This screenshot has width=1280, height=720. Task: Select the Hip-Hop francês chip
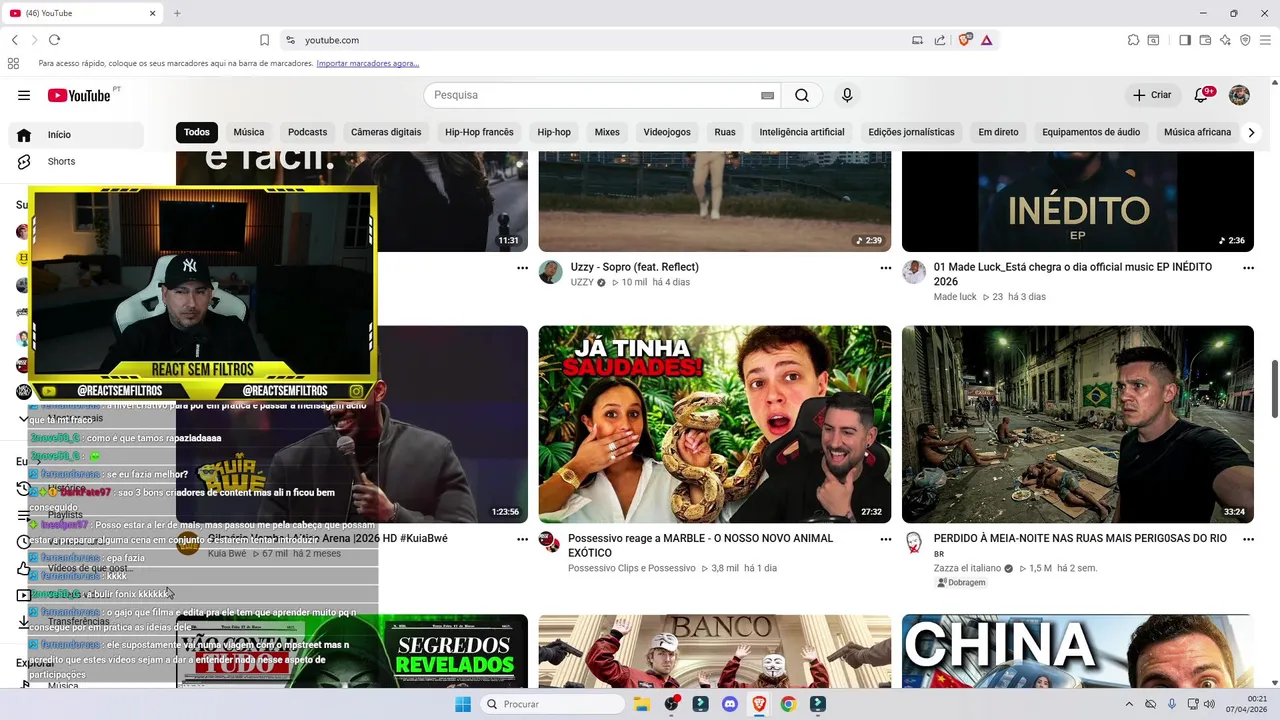pos(479,132)
